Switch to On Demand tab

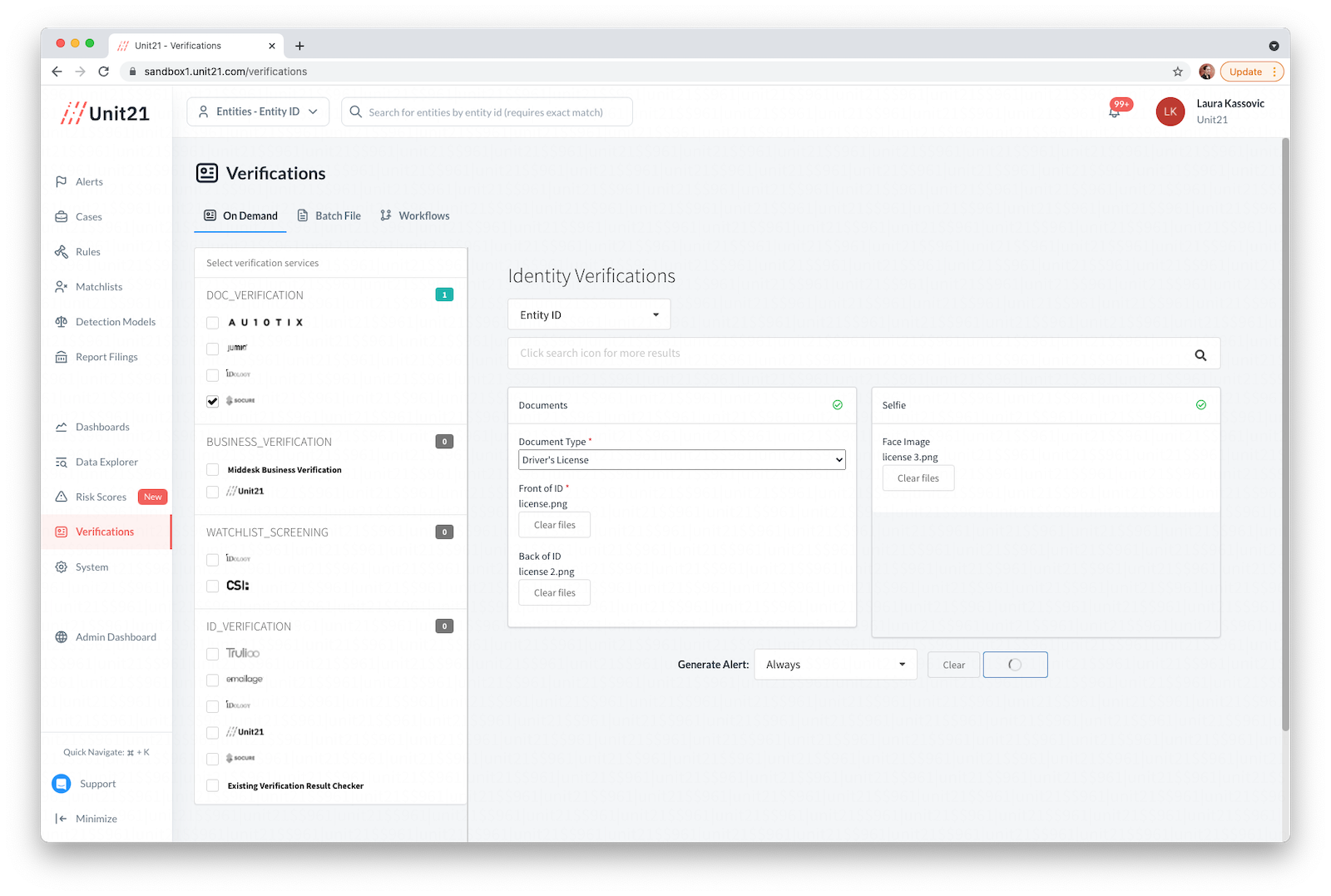[240, 215]
